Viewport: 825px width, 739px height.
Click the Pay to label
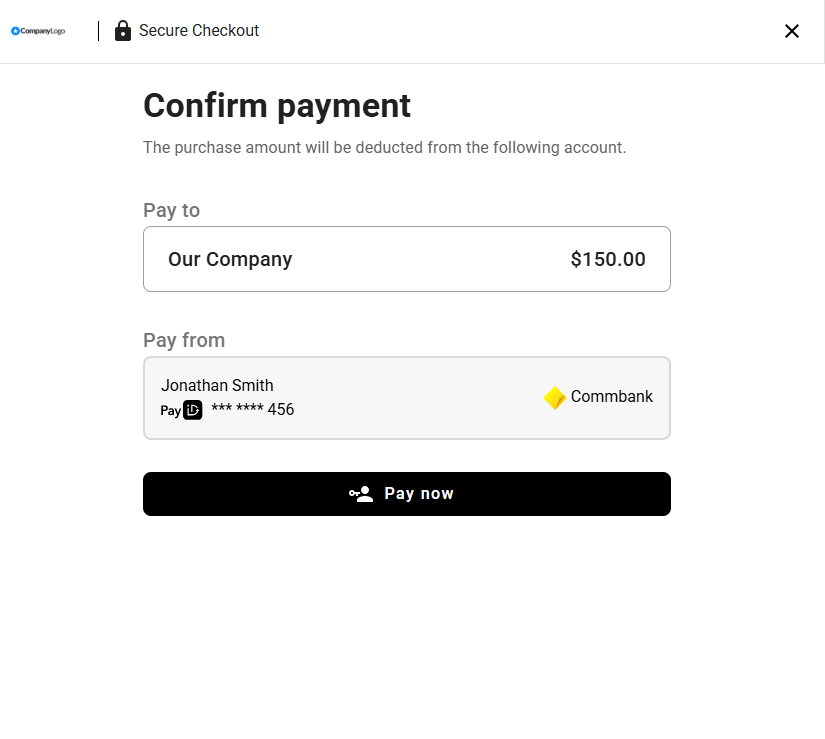172,210
